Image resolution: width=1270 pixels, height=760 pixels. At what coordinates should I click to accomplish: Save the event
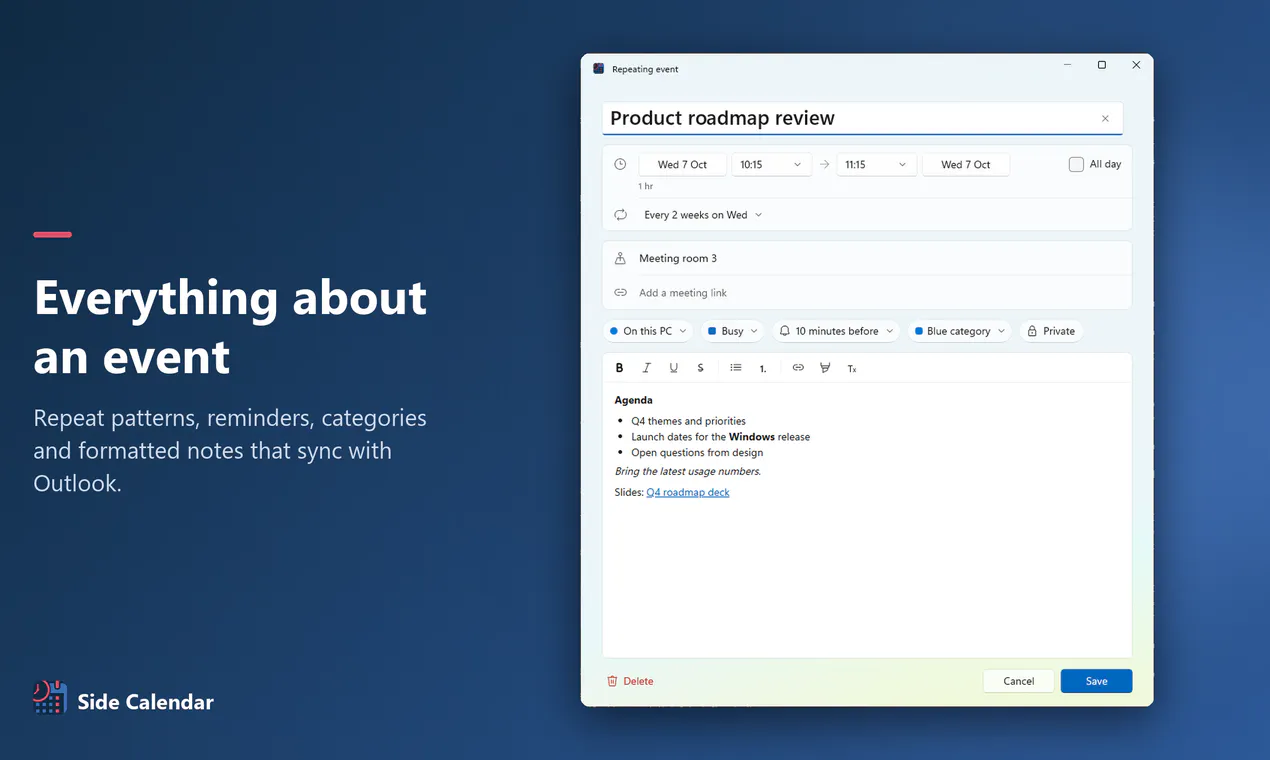click(1096, 681)
